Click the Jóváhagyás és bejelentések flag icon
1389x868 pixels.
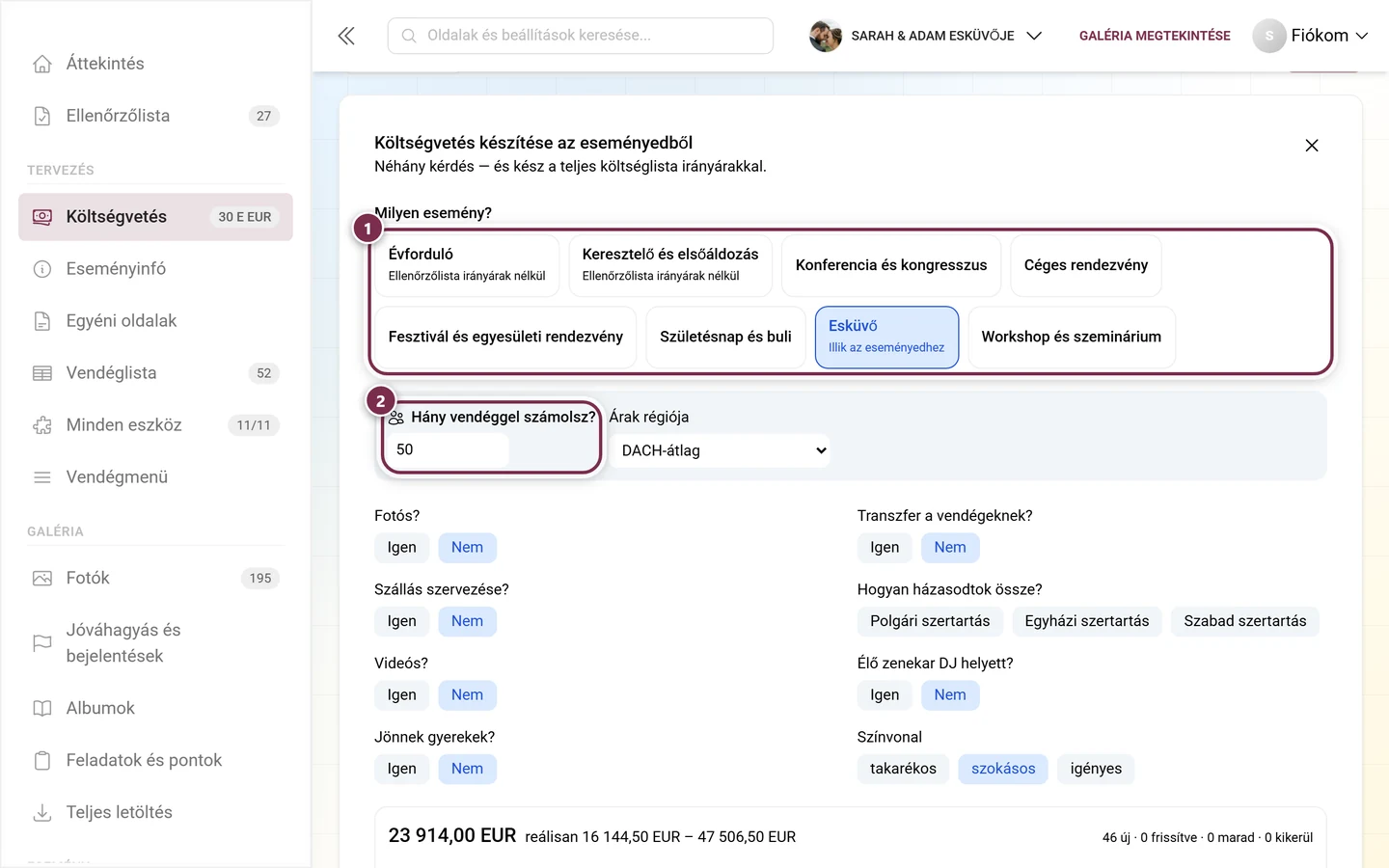(x=42, y=643)
